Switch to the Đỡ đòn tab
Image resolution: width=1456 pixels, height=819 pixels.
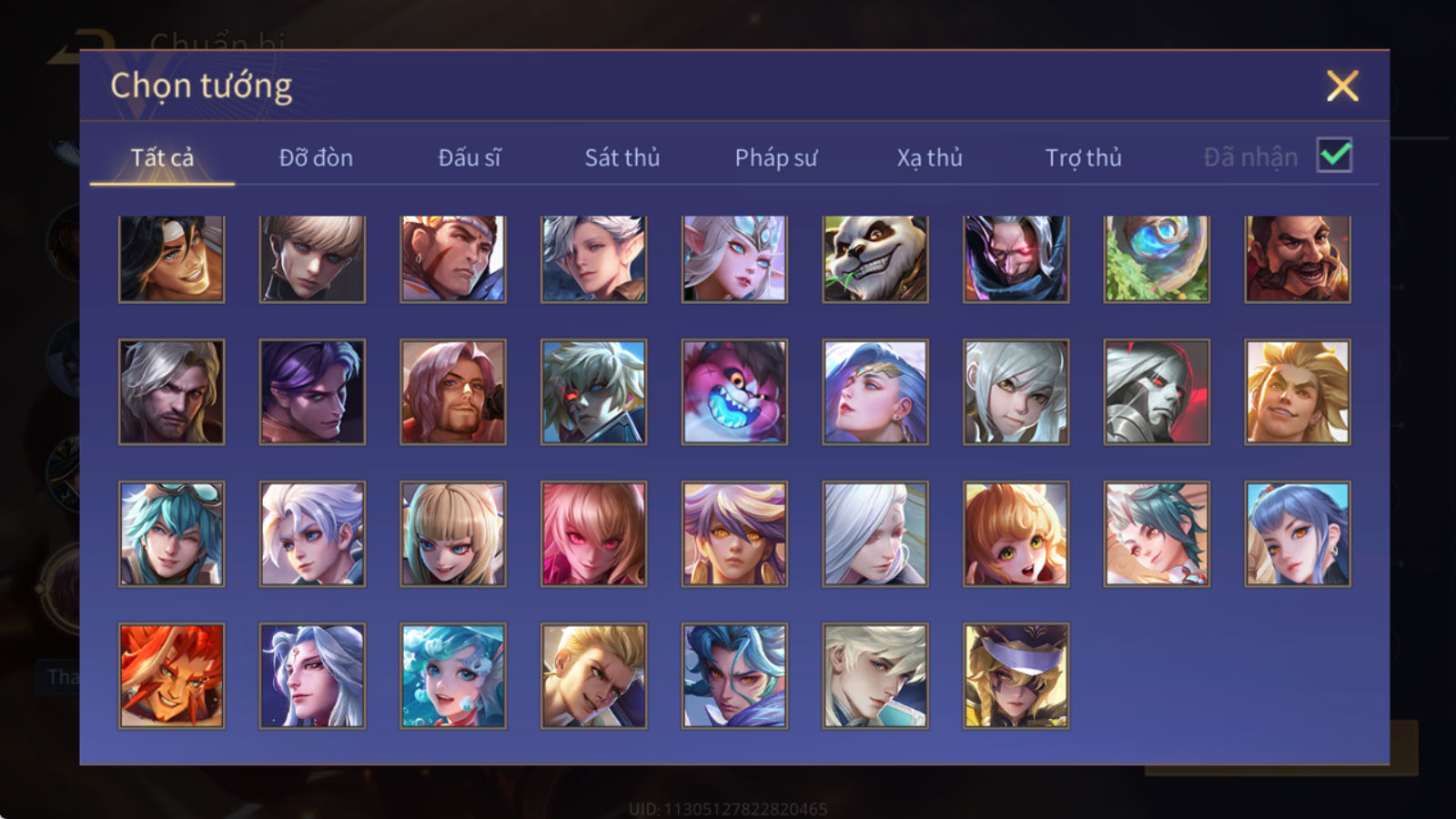tap(316, 157)
